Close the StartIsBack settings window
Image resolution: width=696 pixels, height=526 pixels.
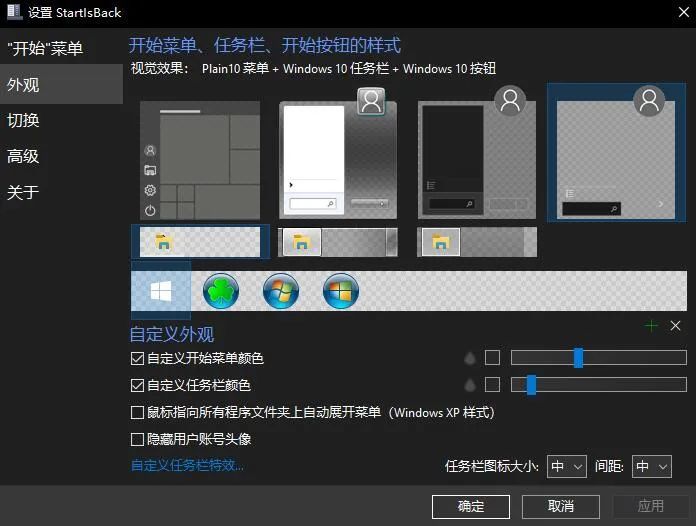(684, 12)
